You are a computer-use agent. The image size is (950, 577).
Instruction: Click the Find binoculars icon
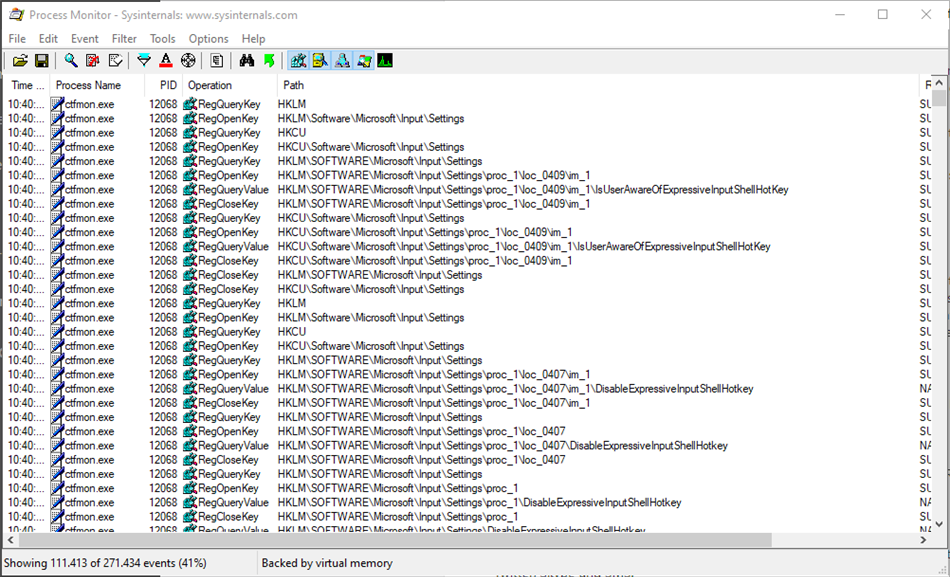point(247,61)
